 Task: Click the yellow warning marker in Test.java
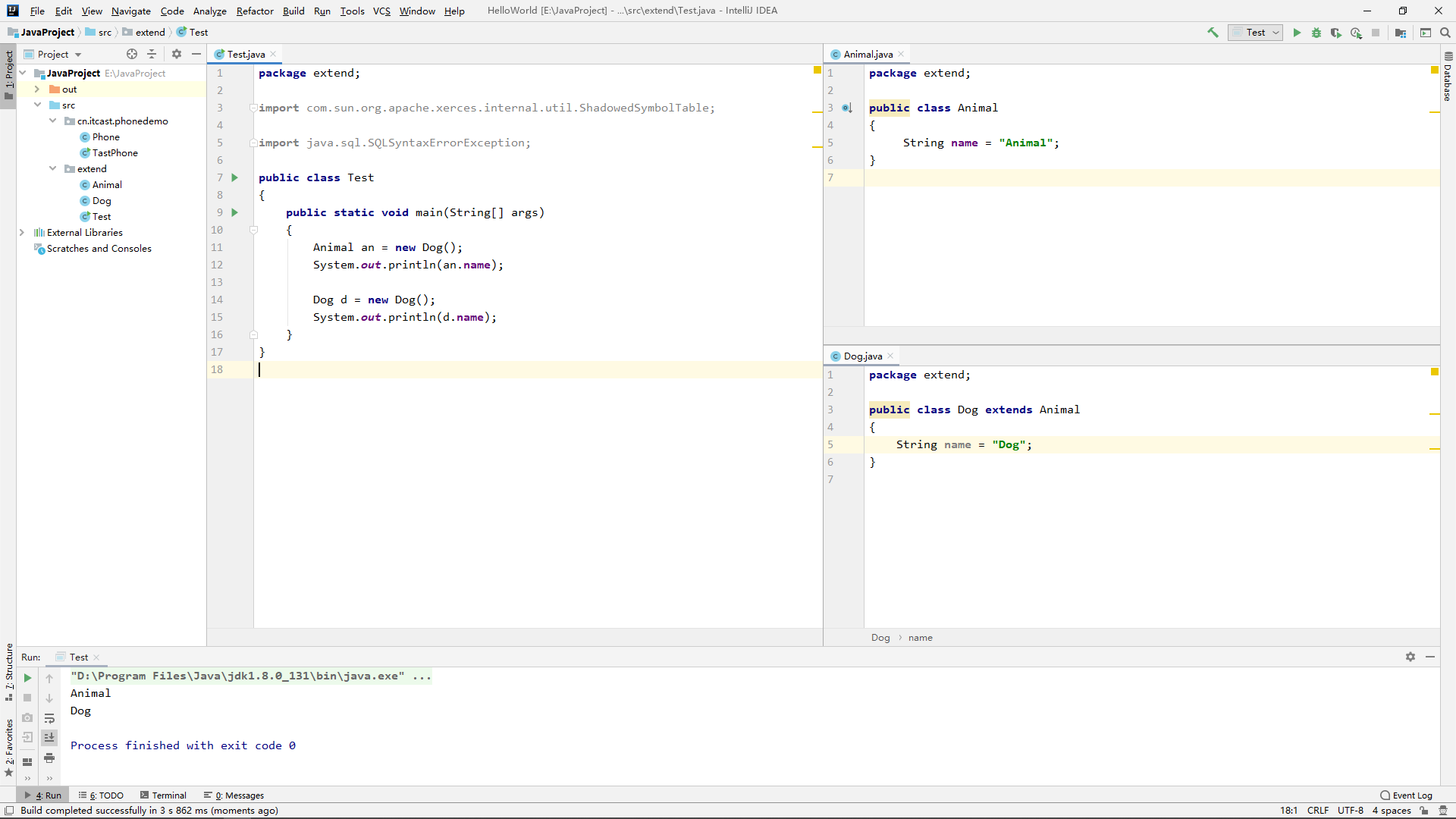click(x=817, y=70)
